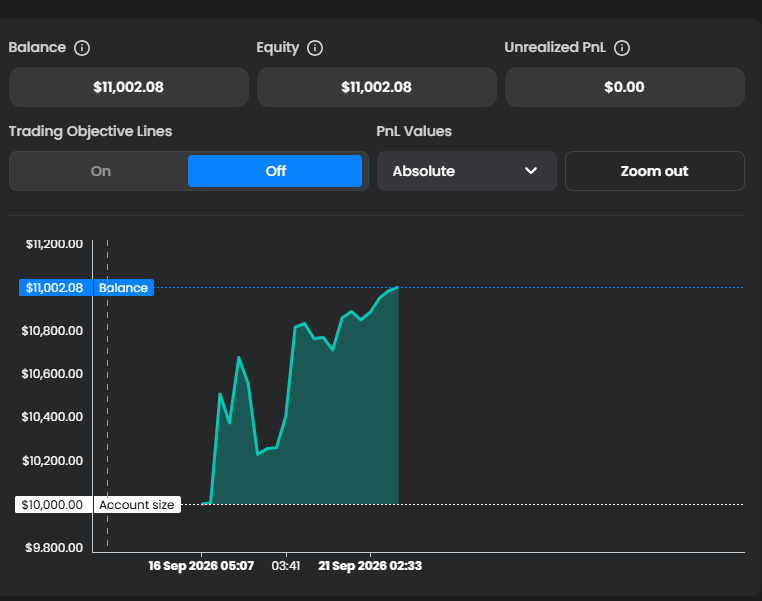This screenshot has height=601, width=762.
Task: Click the Account size chart label
Action: 137,505
